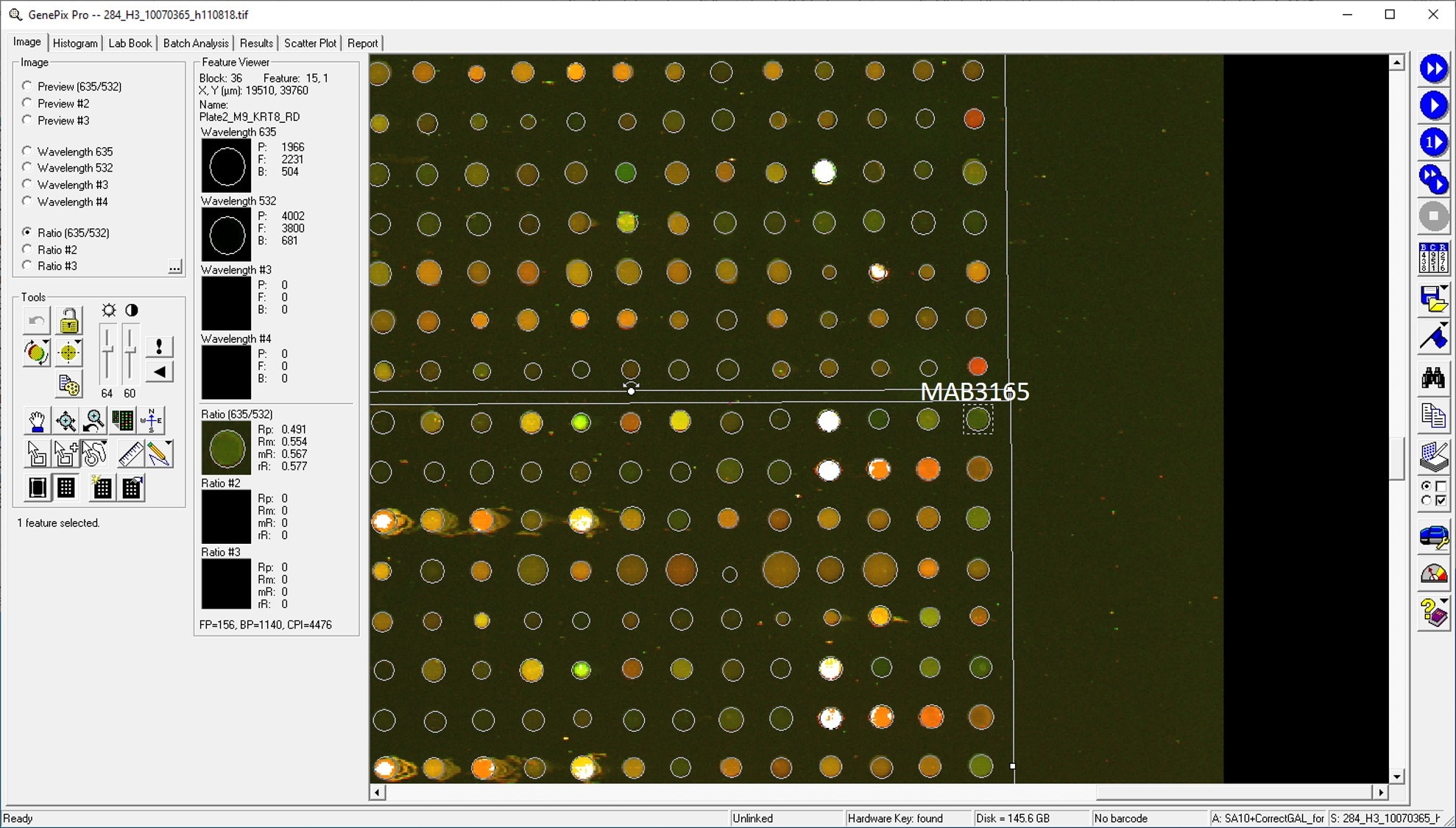Open the Batch Analysis tab
The image size is (1456, 828).
click(x=195, y=43)
